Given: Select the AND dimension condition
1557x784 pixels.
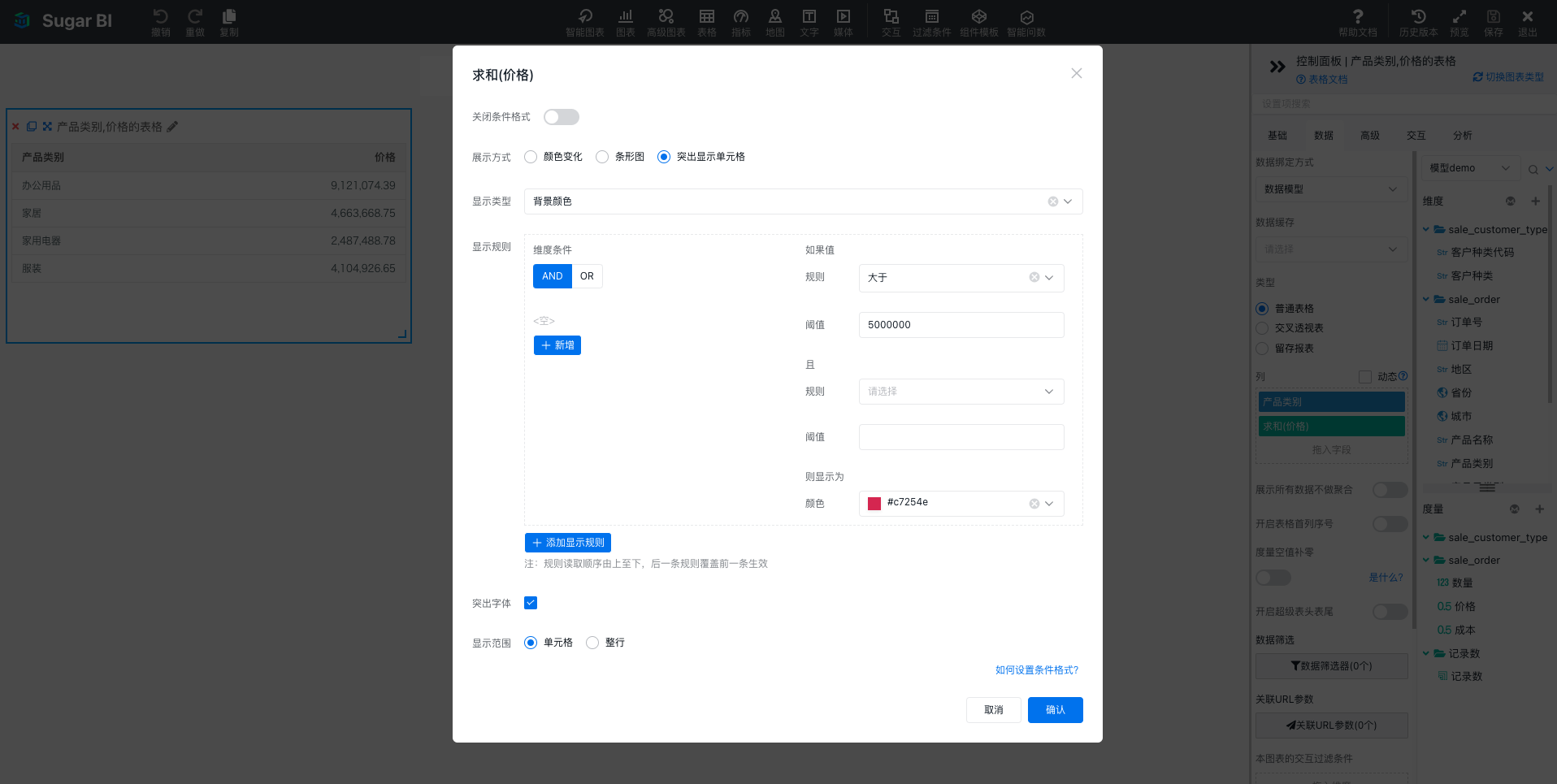Looking at the screenshot, I should point(553,276).
